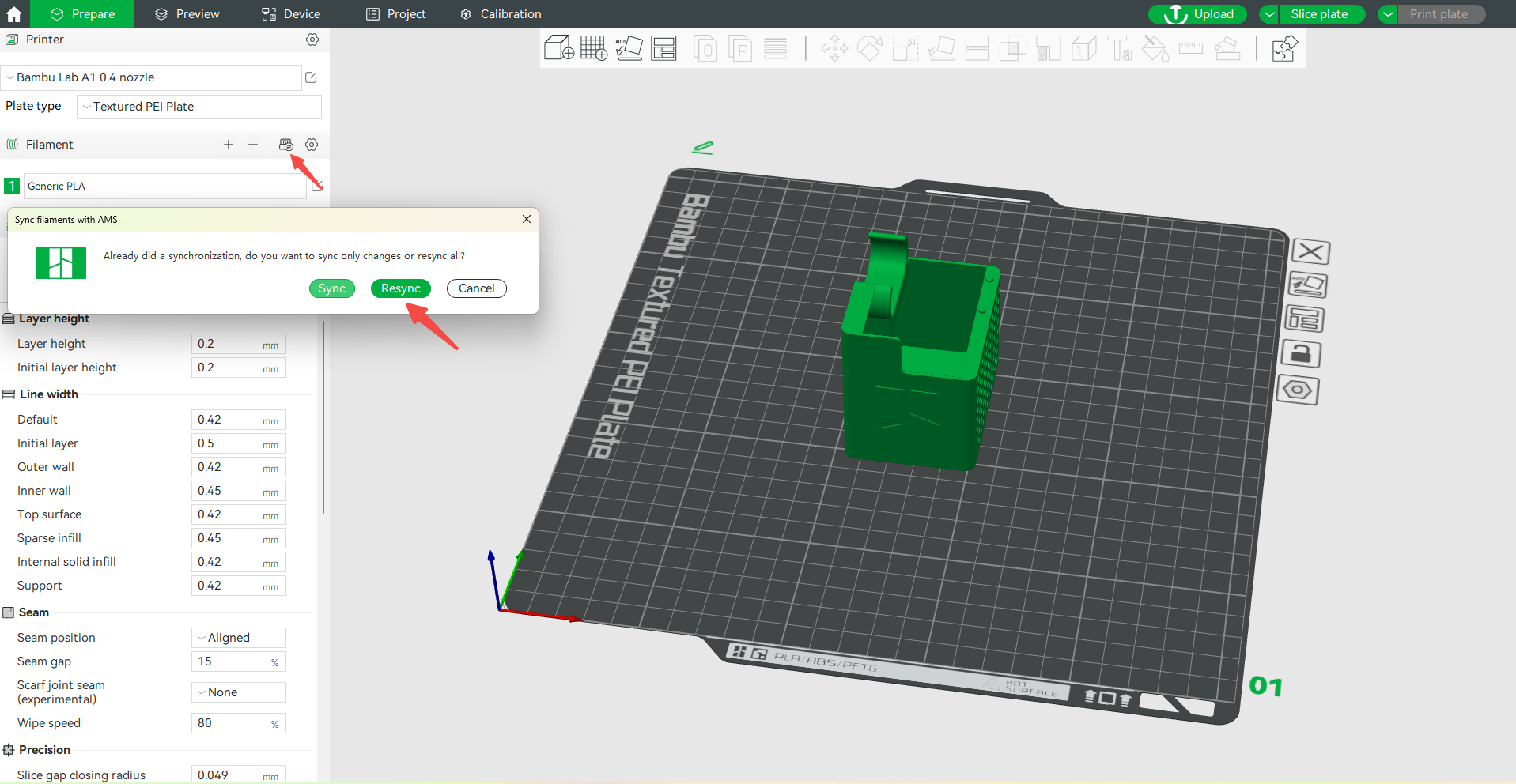The height and width of the screenshot is (784, 1516).
Task: Go to the Home icon
Action: [x=14, y=14]
